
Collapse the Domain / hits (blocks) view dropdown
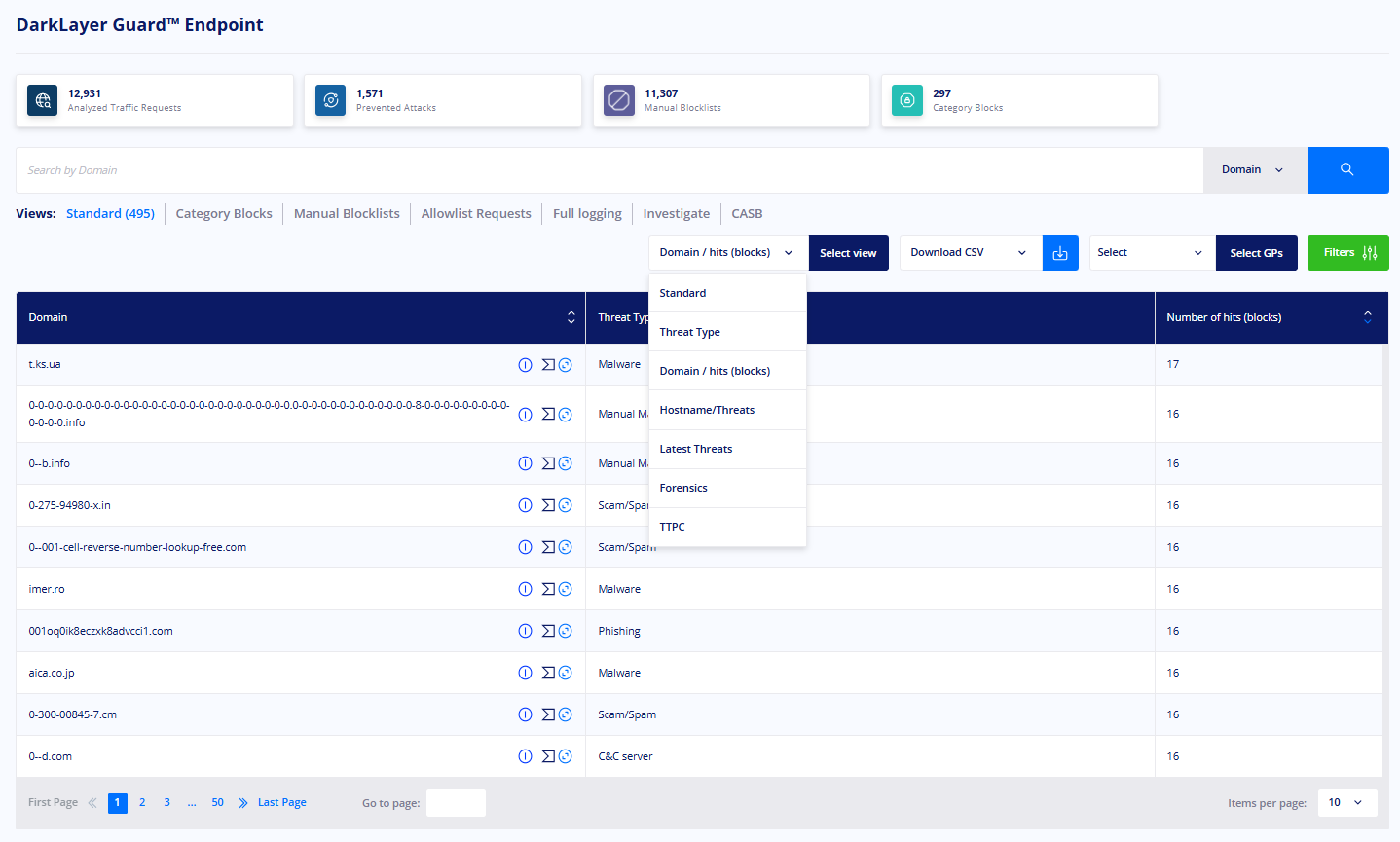pos(728,253)
